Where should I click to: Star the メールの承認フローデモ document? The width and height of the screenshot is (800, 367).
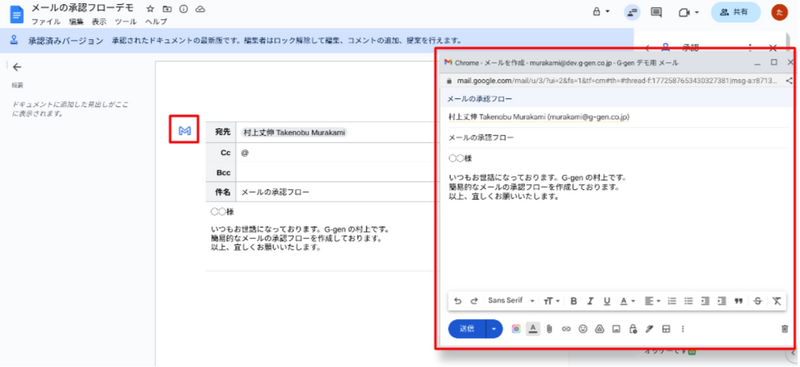pyautogui.click(x=150, y=9)
